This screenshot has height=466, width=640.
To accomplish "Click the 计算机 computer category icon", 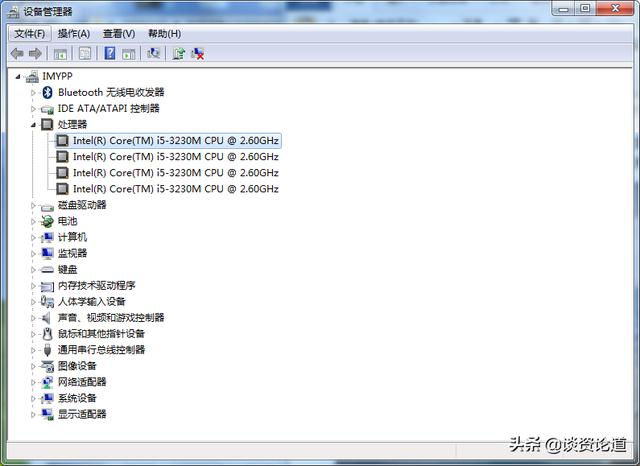I will click(47, 237).
